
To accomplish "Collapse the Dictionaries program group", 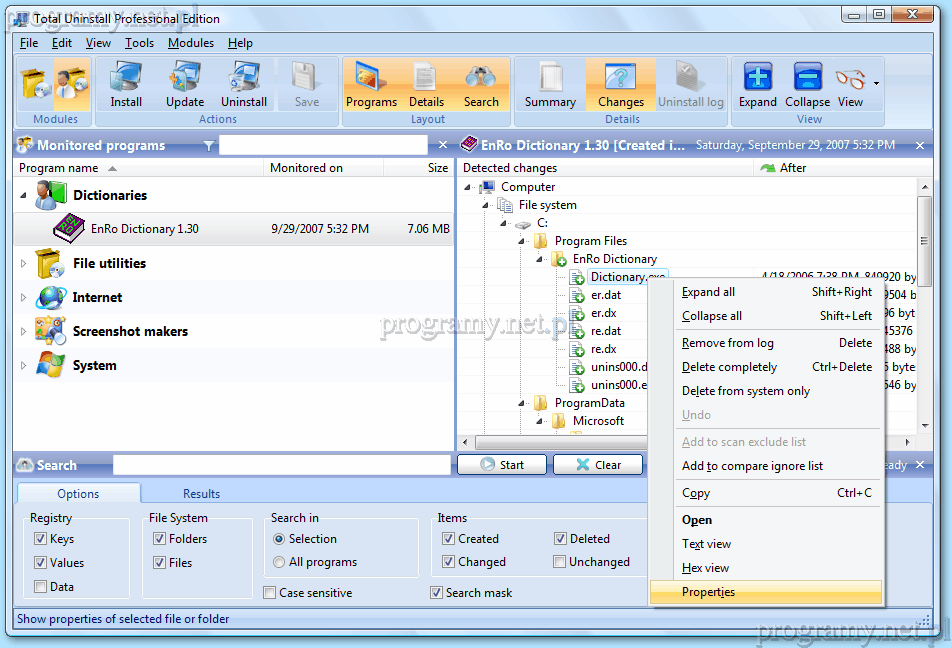I will (24, 196).
